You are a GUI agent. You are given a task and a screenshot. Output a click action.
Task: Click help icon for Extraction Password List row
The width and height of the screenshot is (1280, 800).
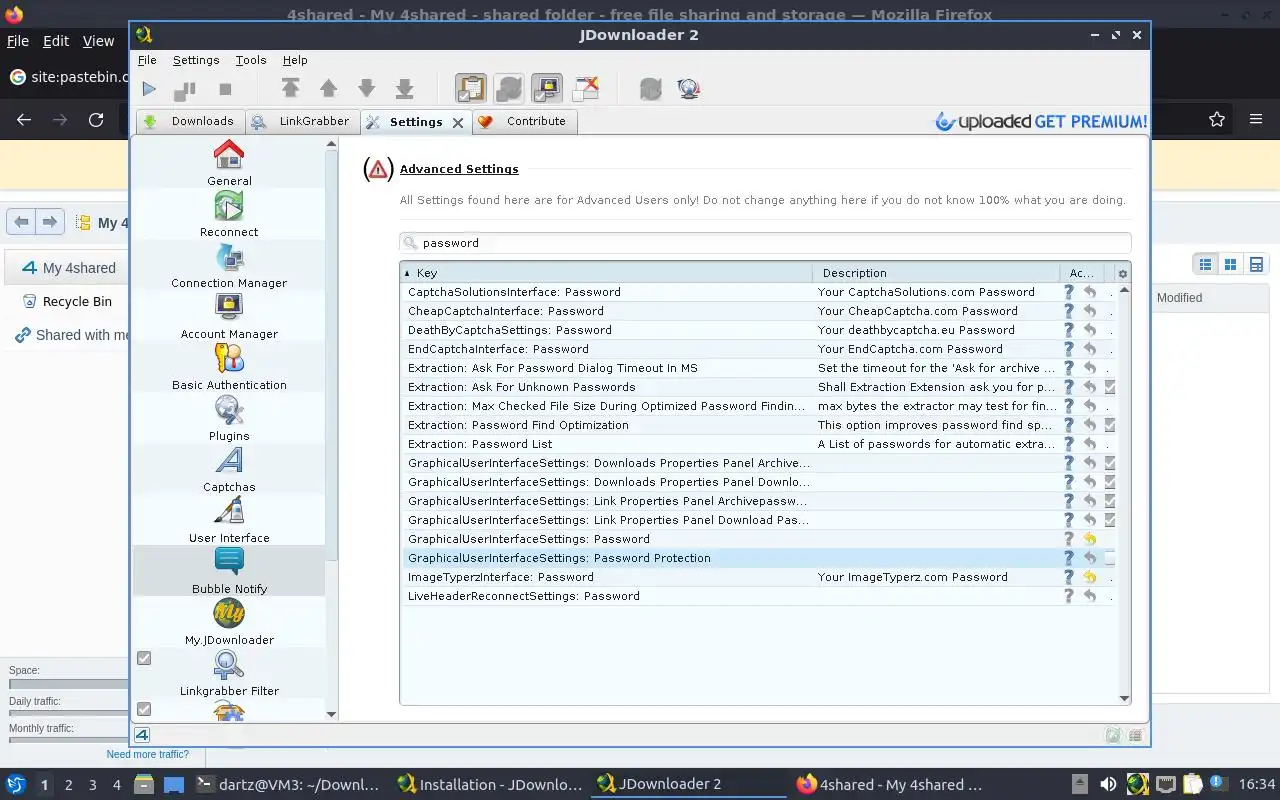[1068, 444]
